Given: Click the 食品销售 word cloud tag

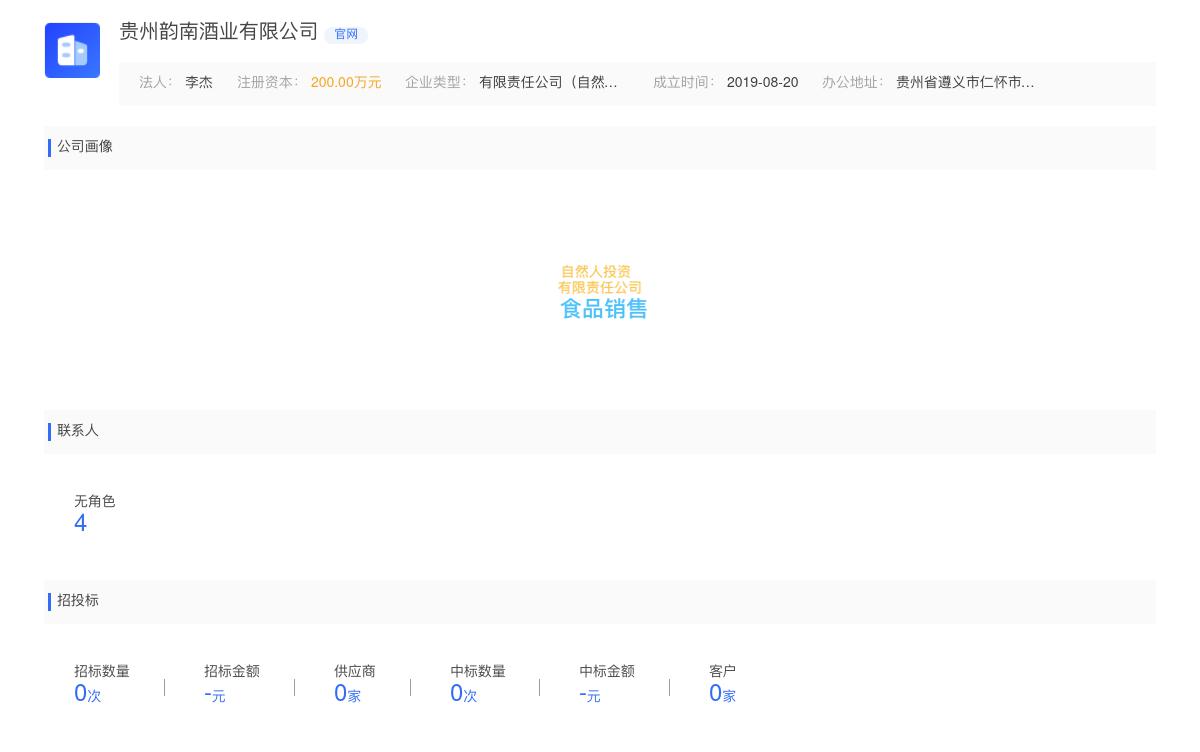Looking at the screenshot, I should 604,309.
